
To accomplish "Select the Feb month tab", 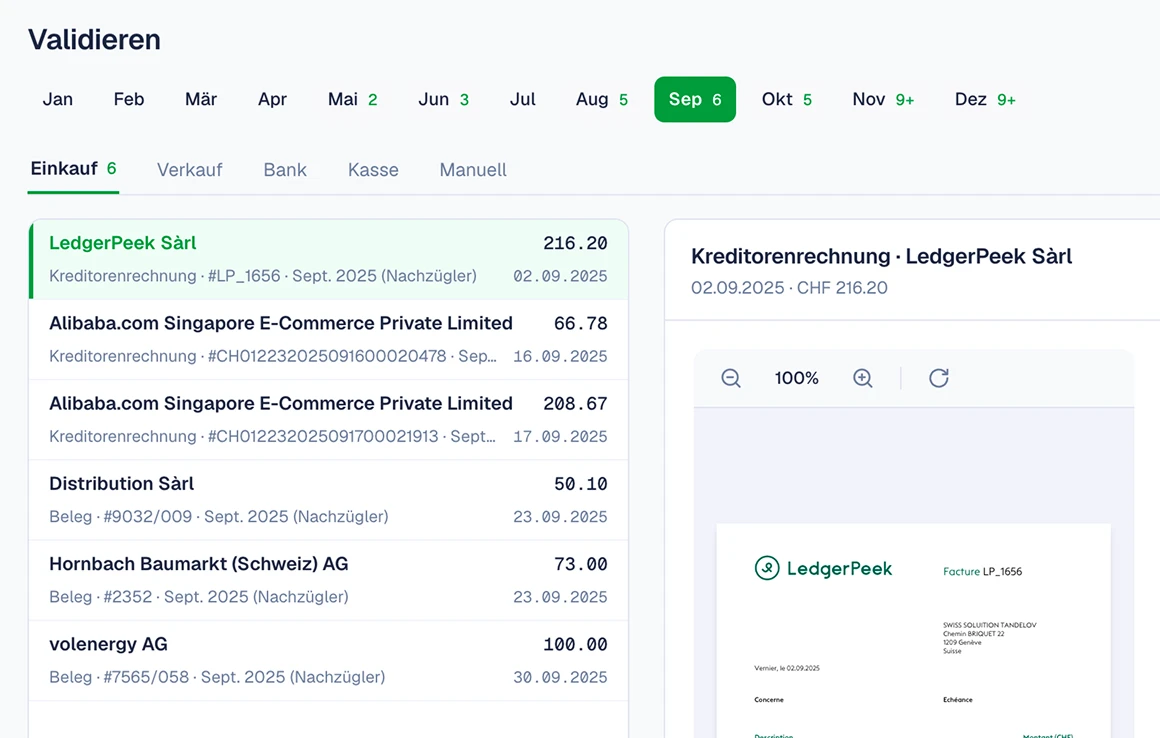I will click(x=129, y=99).
